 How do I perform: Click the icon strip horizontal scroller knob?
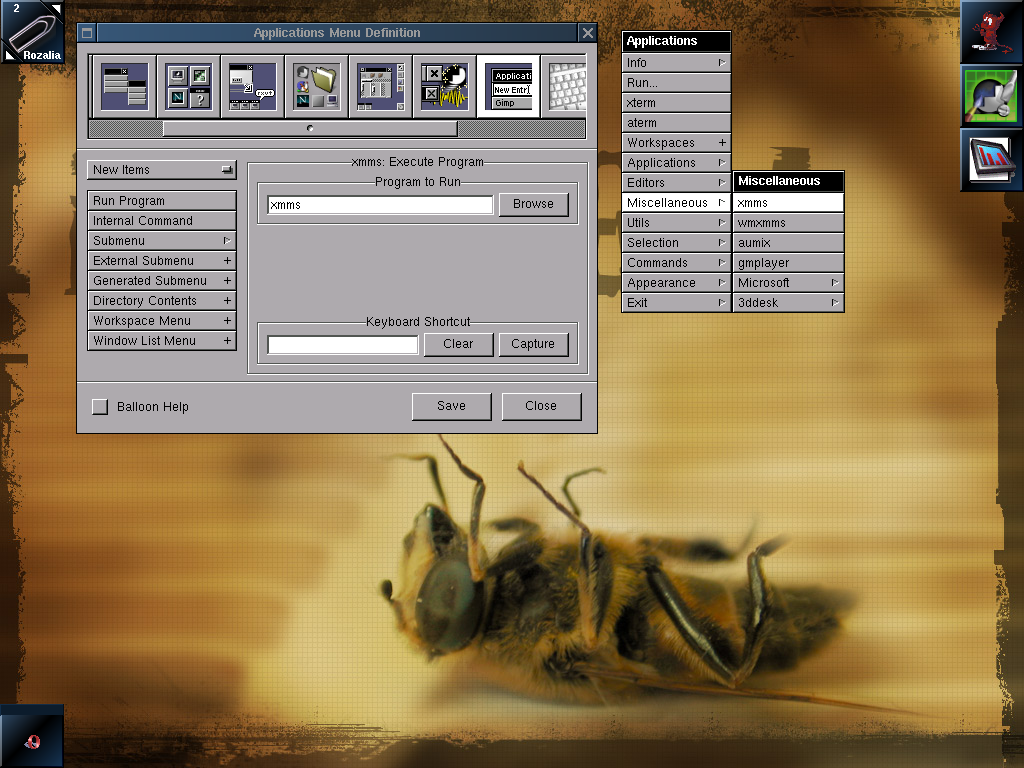click(x=310, y=129)
